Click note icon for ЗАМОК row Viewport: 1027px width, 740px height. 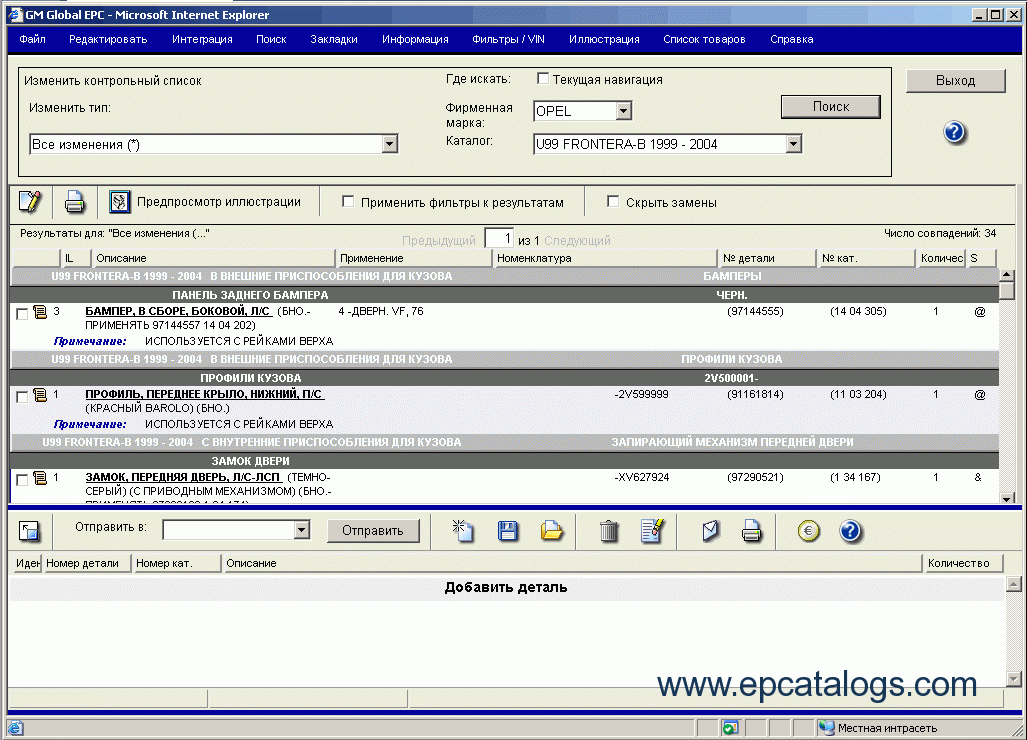click(x=41, y=478)
